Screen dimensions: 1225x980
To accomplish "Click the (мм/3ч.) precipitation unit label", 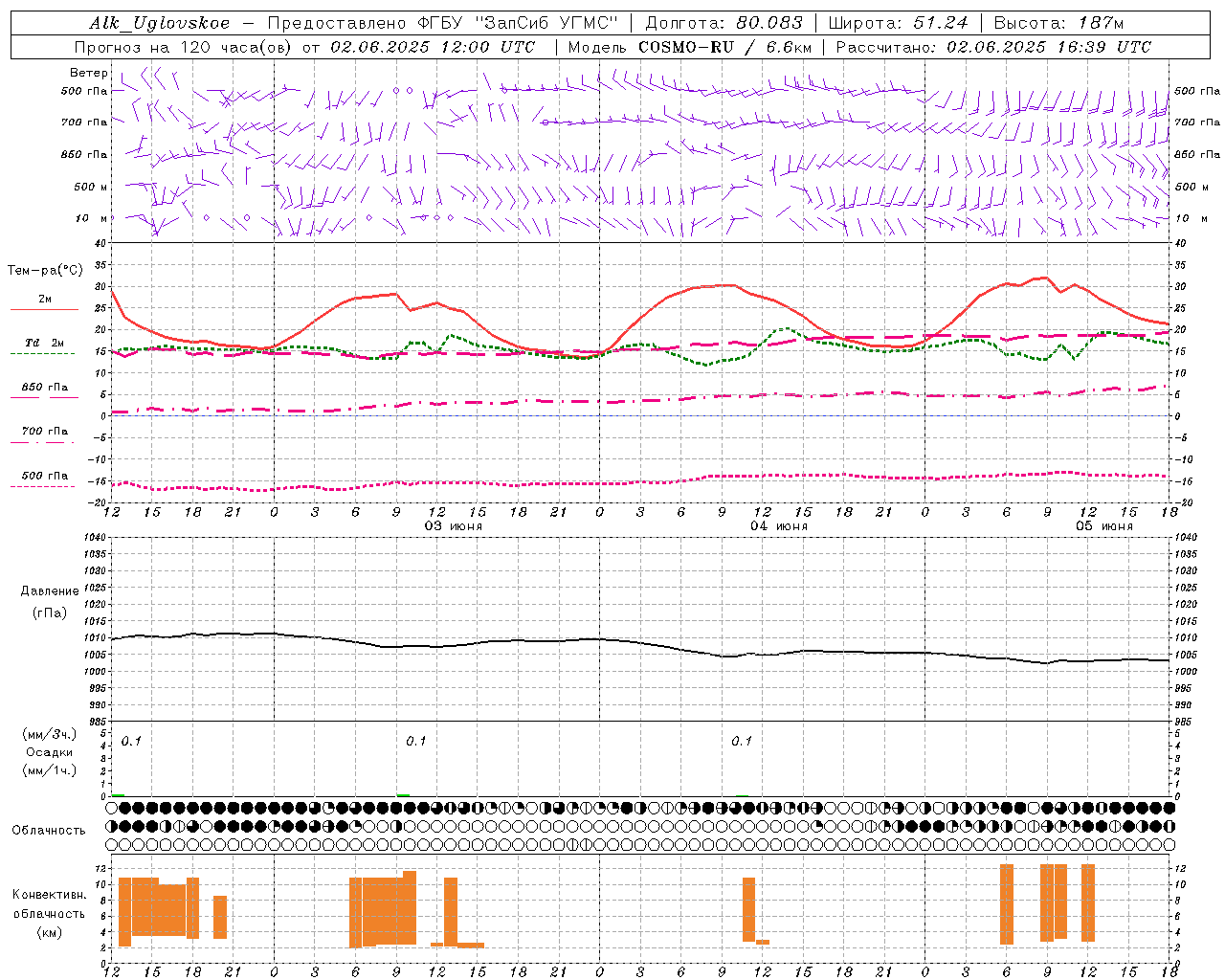I will coord(50,734).
